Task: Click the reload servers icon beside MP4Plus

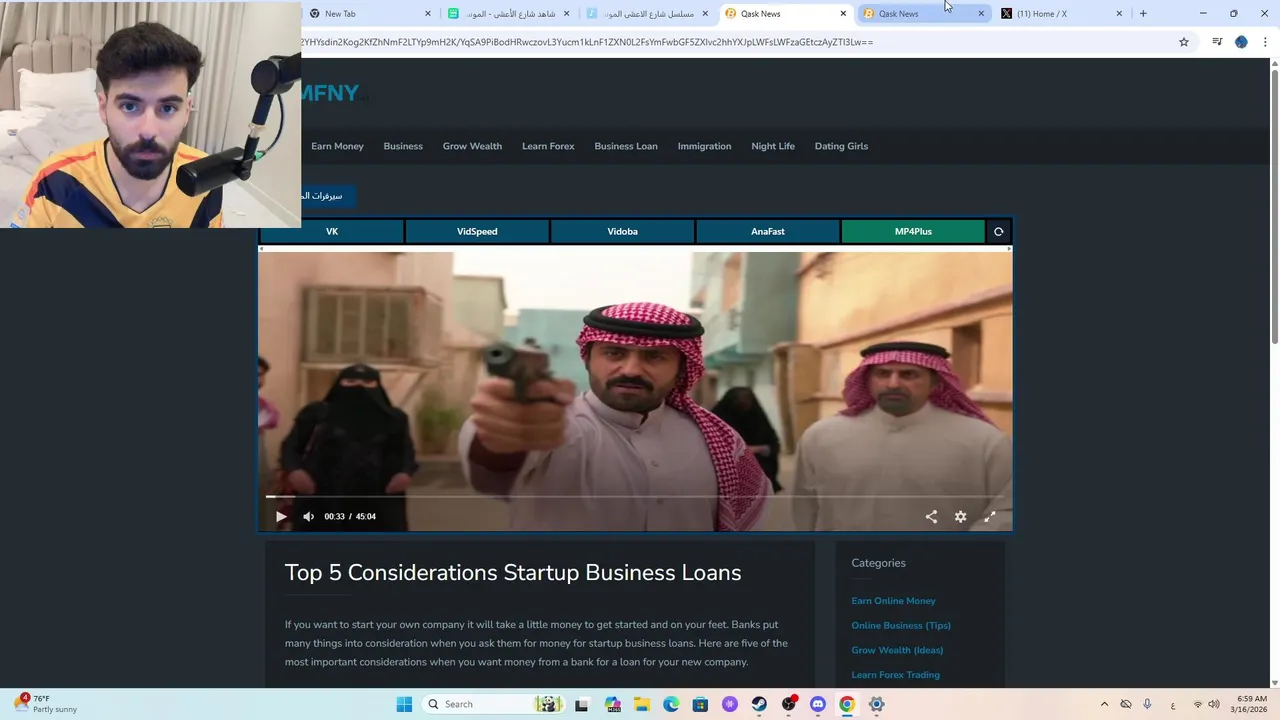Action: pyautogui.click(x=998, y=232)
